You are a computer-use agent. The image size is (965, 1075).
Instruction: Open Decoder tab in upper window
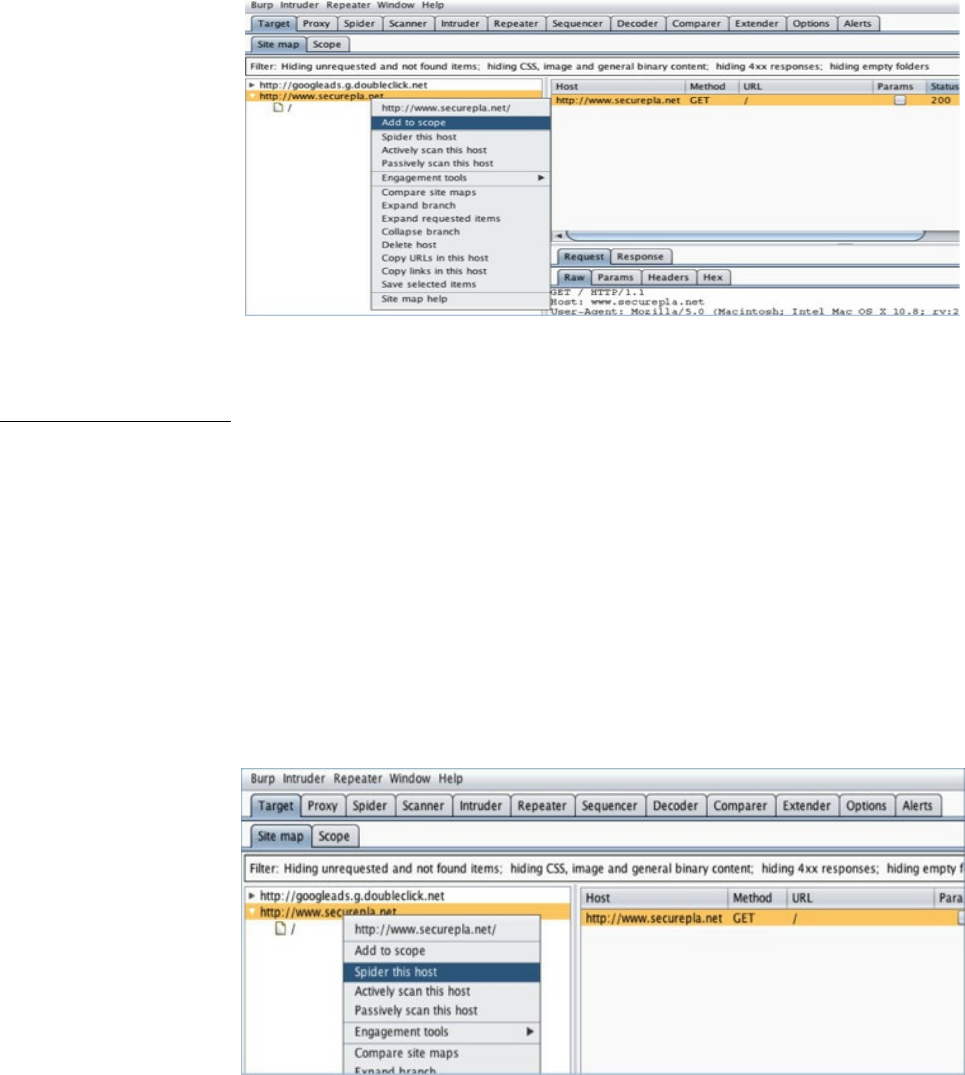click(637, 23)
